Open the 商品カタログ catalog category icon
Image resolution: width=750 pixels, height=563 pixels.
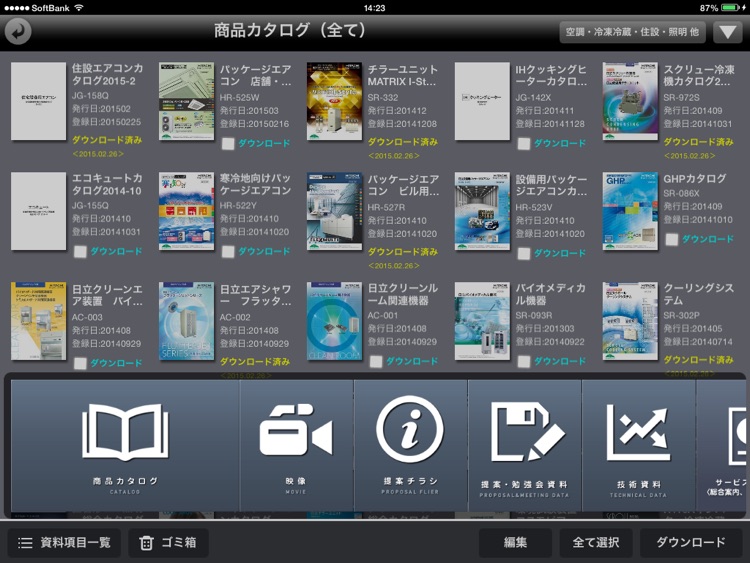click(125, 445)
